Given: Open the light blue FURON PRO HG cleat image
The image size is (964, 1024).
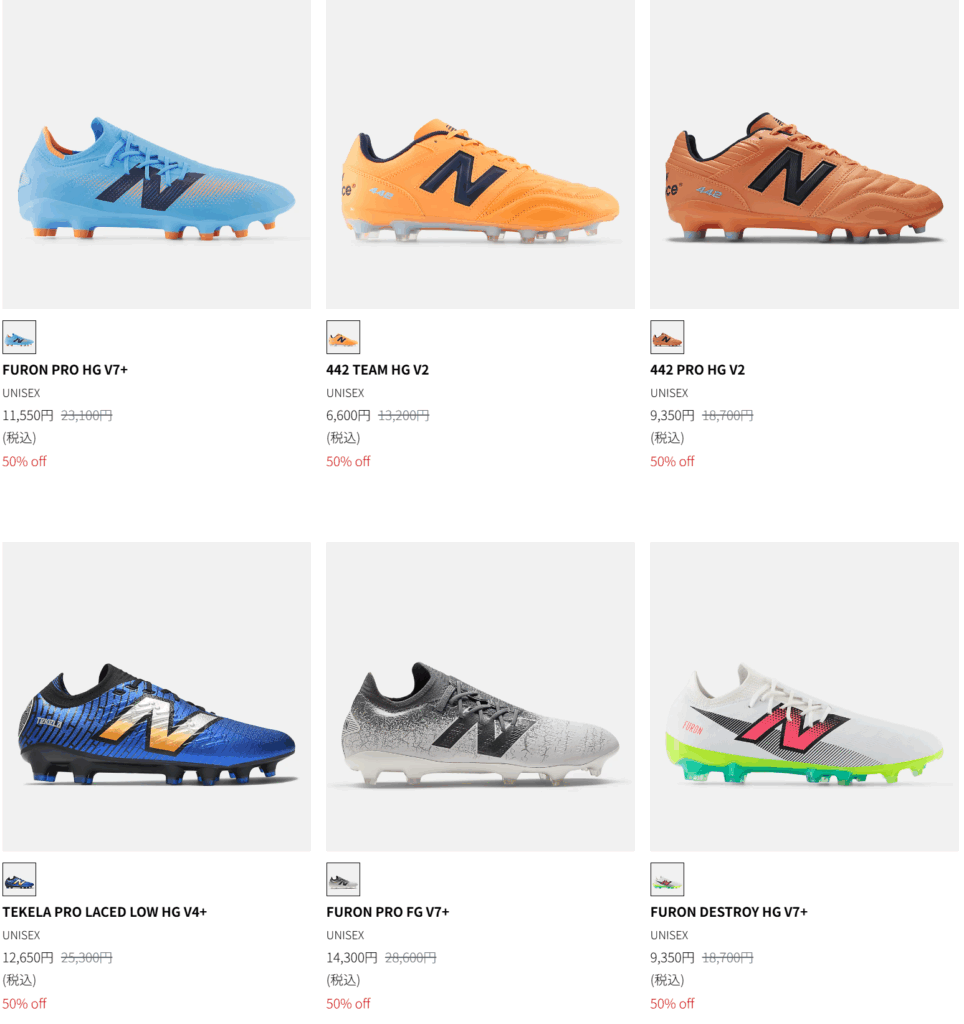Looking at the screenshot, I should pos(156,180).
